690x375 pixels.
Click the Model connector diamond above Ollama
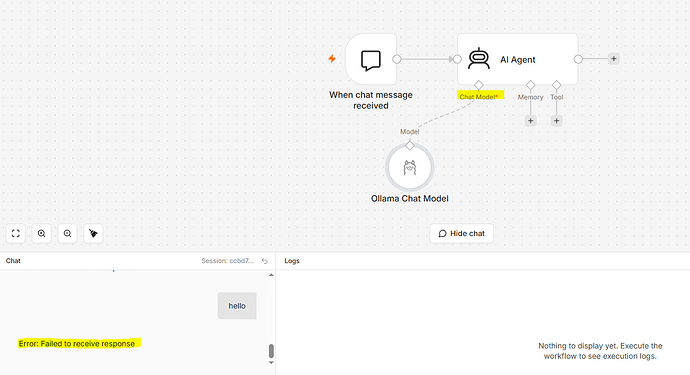click(x=410, y=145)
